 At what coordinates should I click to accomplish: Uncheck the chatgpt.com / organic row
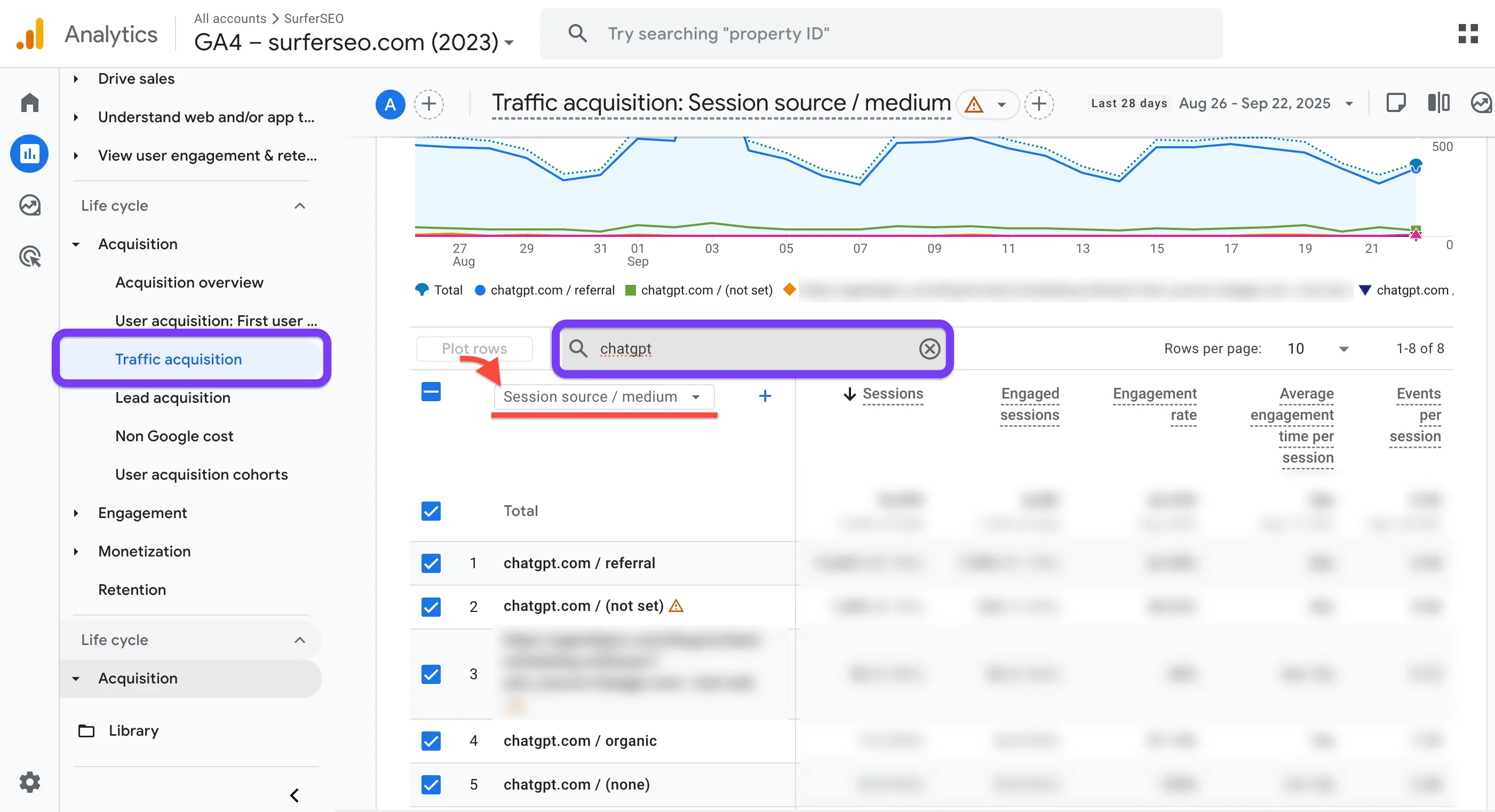(431, 741)
